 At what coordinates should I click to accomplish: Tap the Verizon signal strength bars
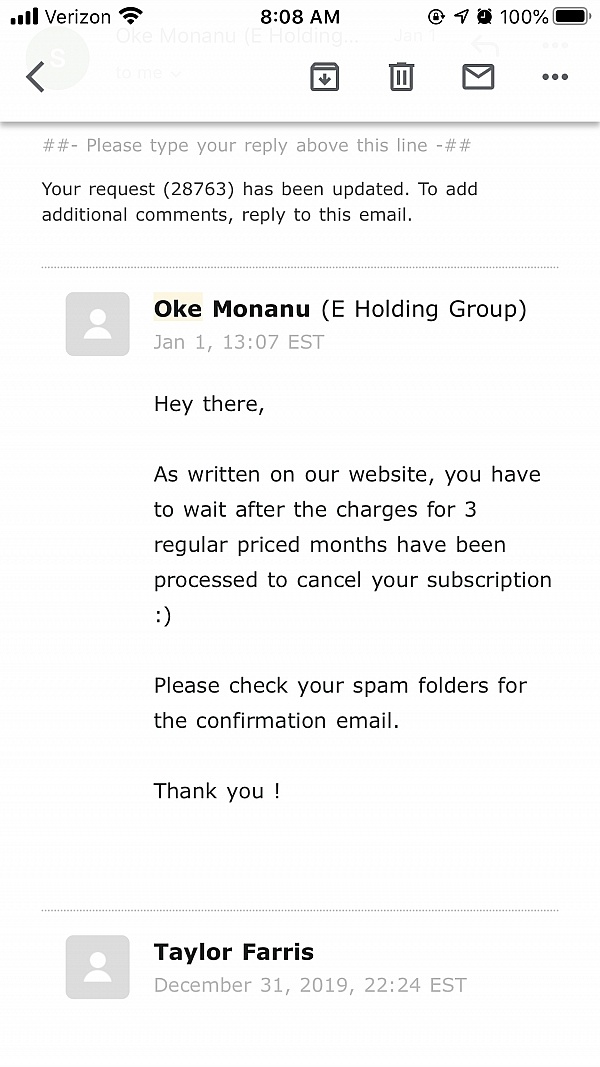click(24, 16)
